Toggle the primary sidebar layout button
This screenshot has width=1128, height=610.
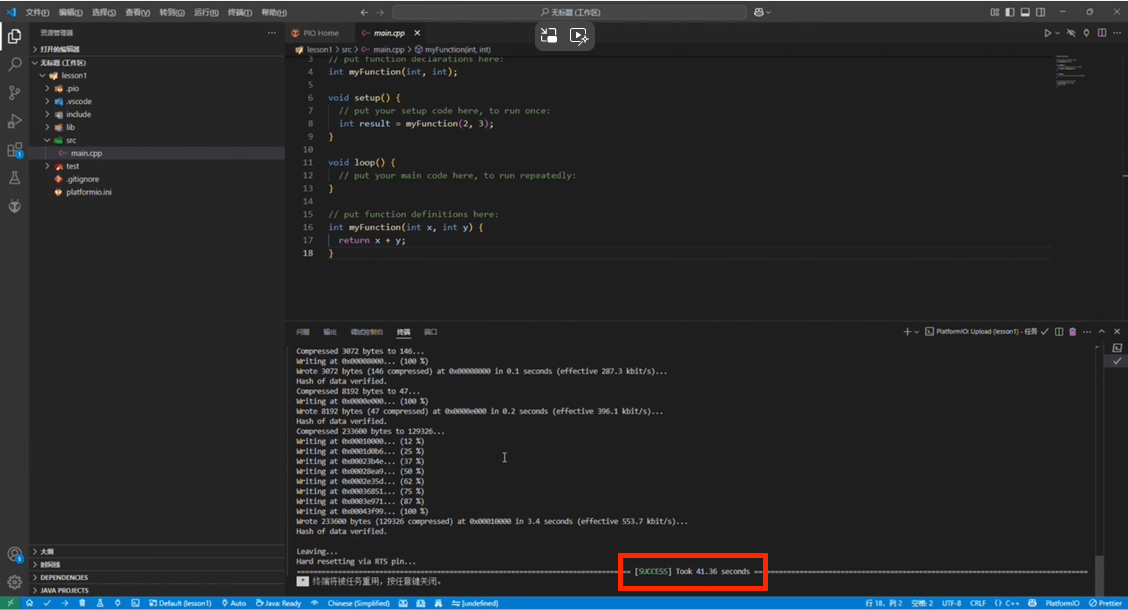click(1011, 12)
